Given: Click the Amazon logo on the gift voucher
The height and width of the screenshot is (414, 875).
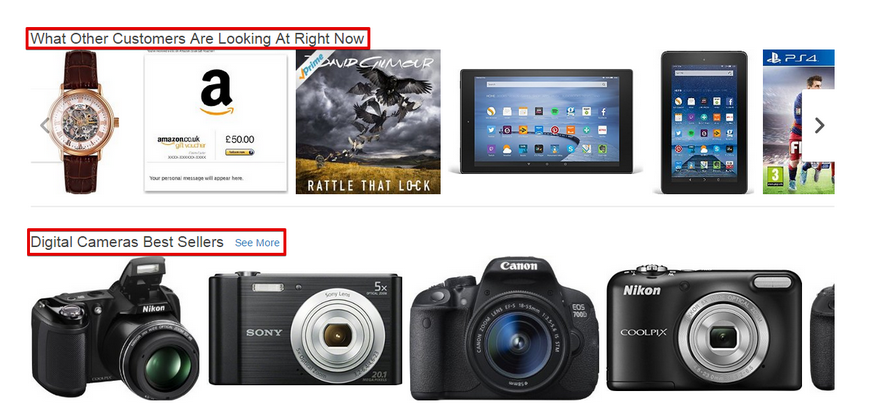Looking at the screenshot, I should tap(217, 92).
